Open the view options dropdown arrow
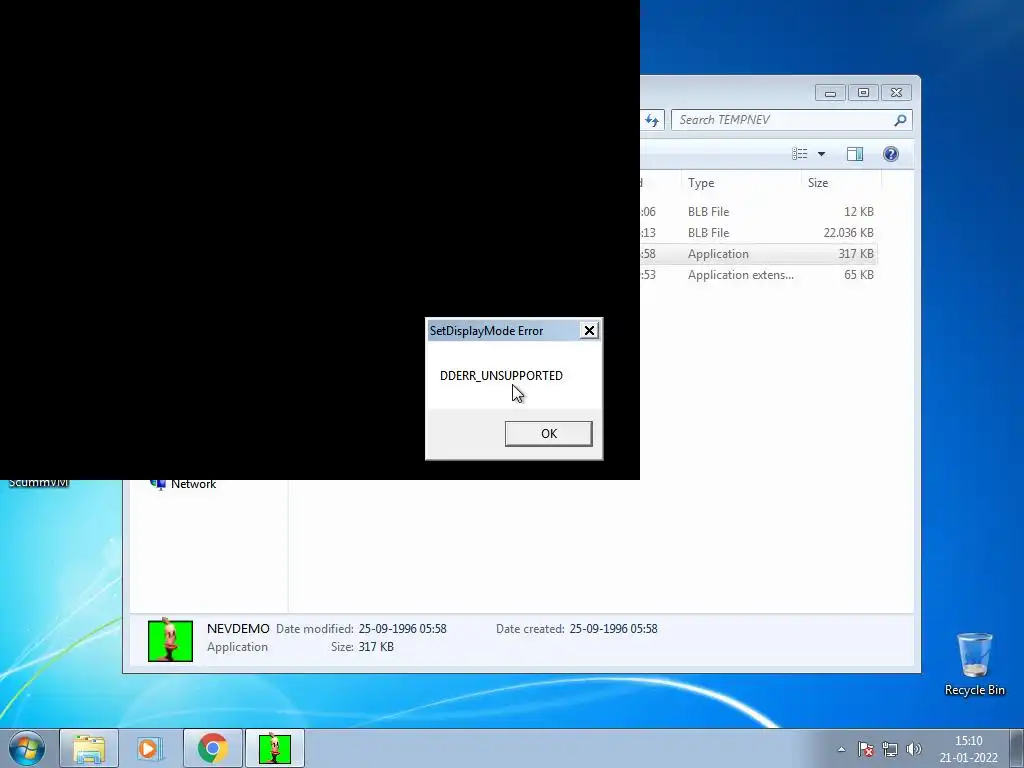Screen dimensions: 1024x768 point(822,153)
